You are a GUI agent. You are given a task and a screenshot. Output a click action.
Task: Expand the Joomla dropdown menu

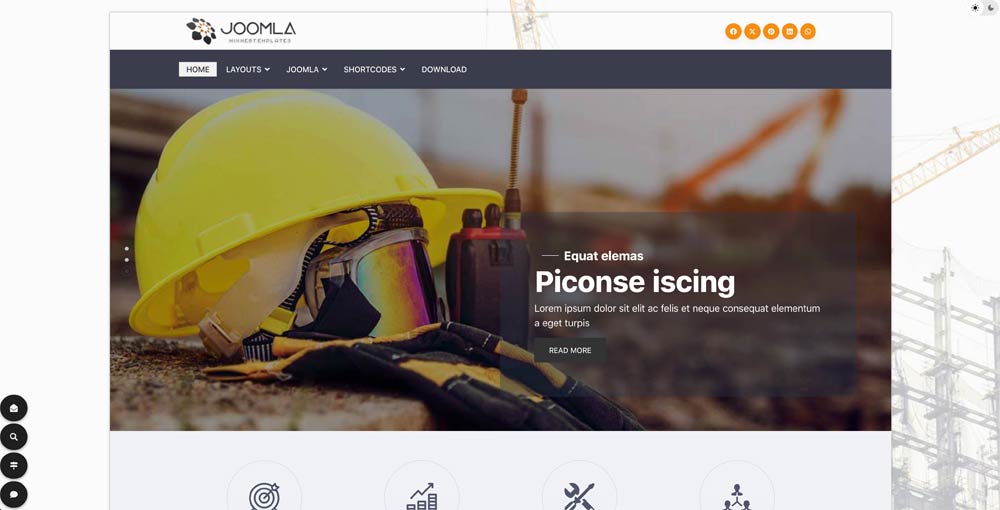click(x=307, y=69)
